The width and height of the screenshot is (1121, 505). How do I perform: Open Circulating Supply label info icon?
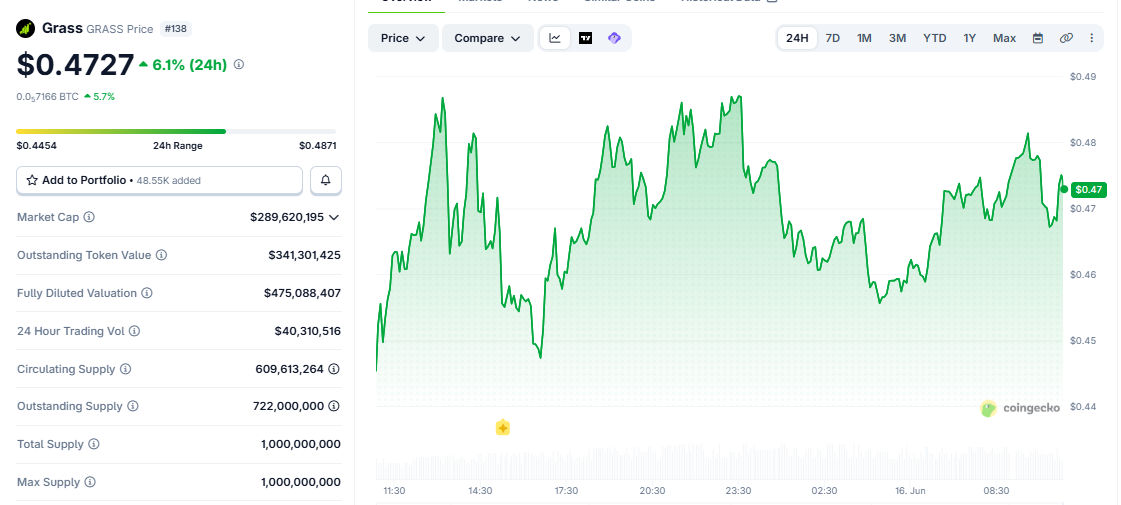click(x=125, y=369)
